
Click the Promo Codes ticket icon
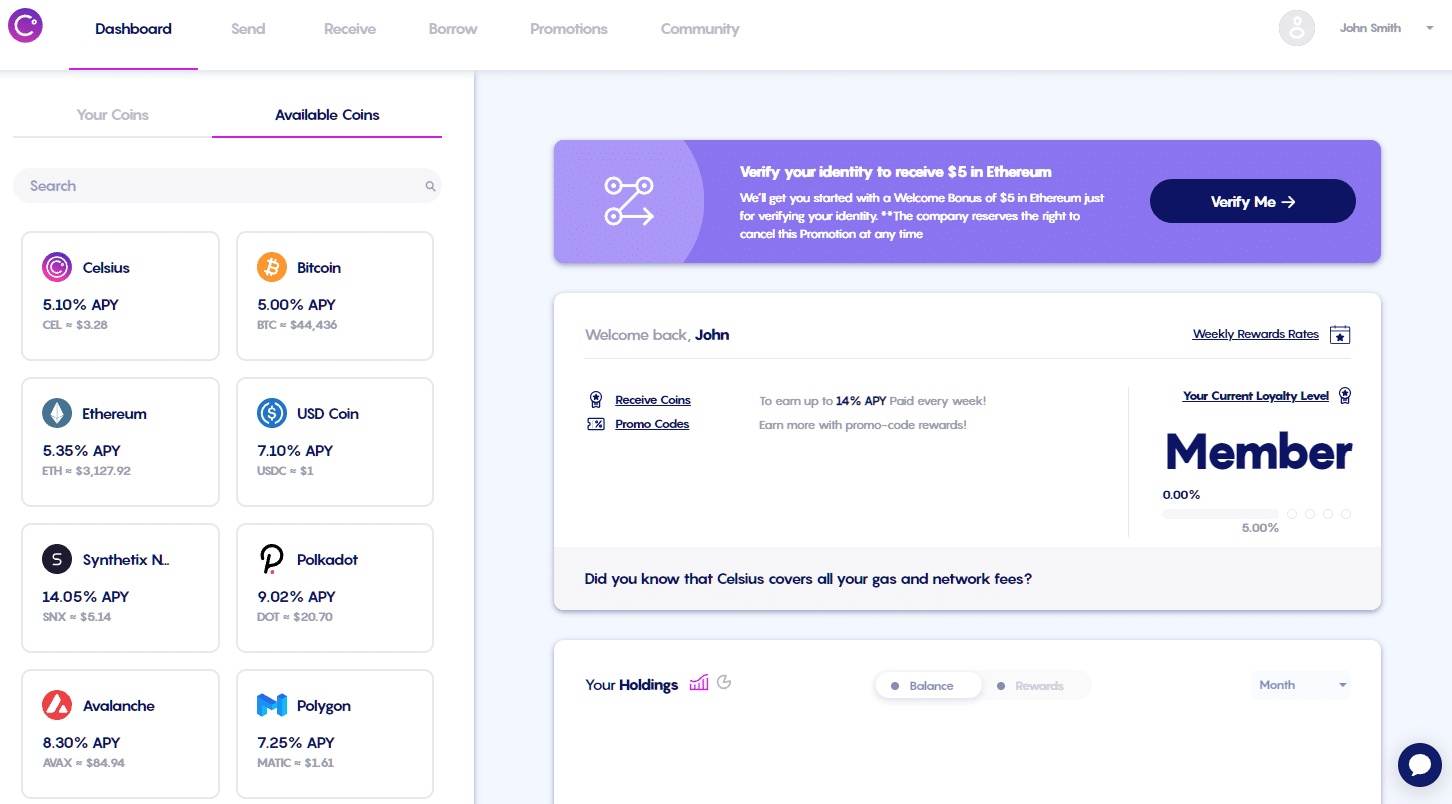tap(596, 424)
